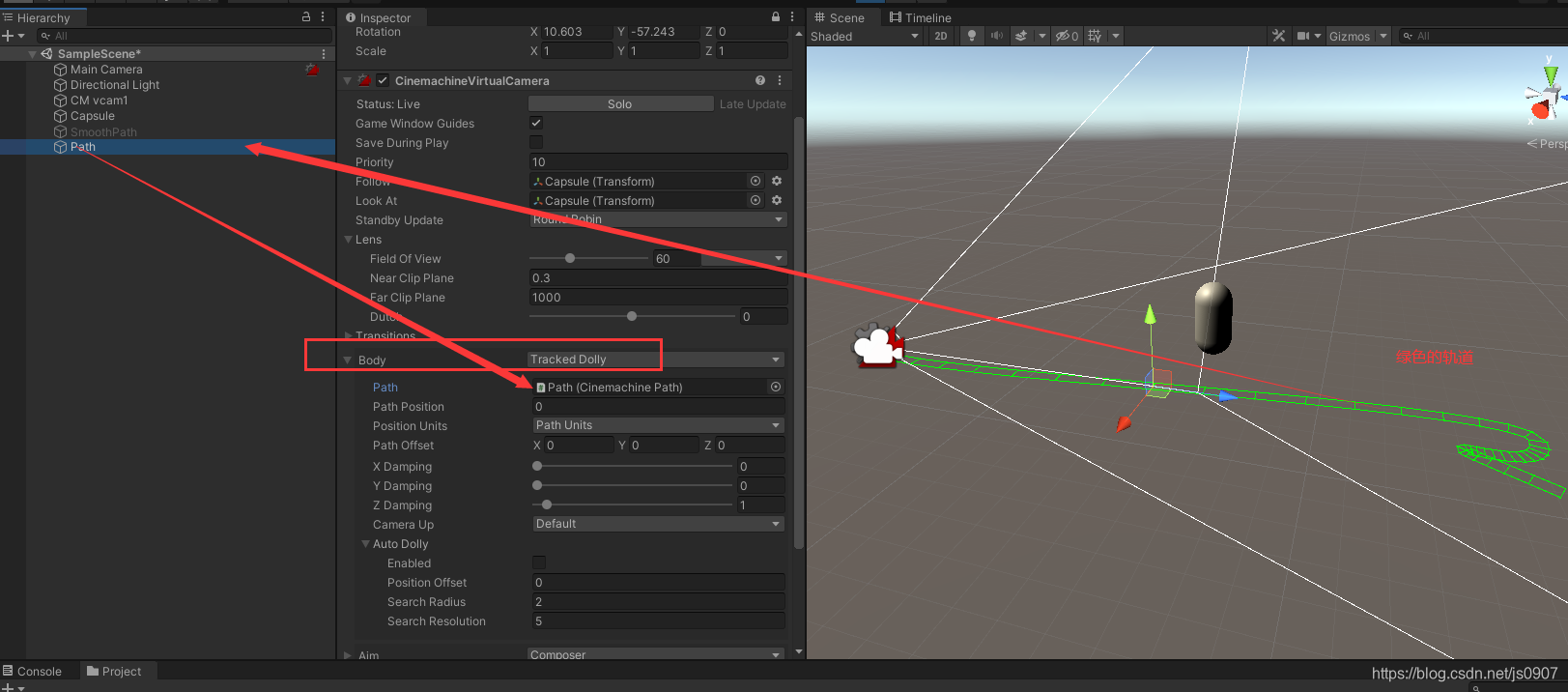
Task: Toggle scene audio speaker icon
Action: pos(996,36)
